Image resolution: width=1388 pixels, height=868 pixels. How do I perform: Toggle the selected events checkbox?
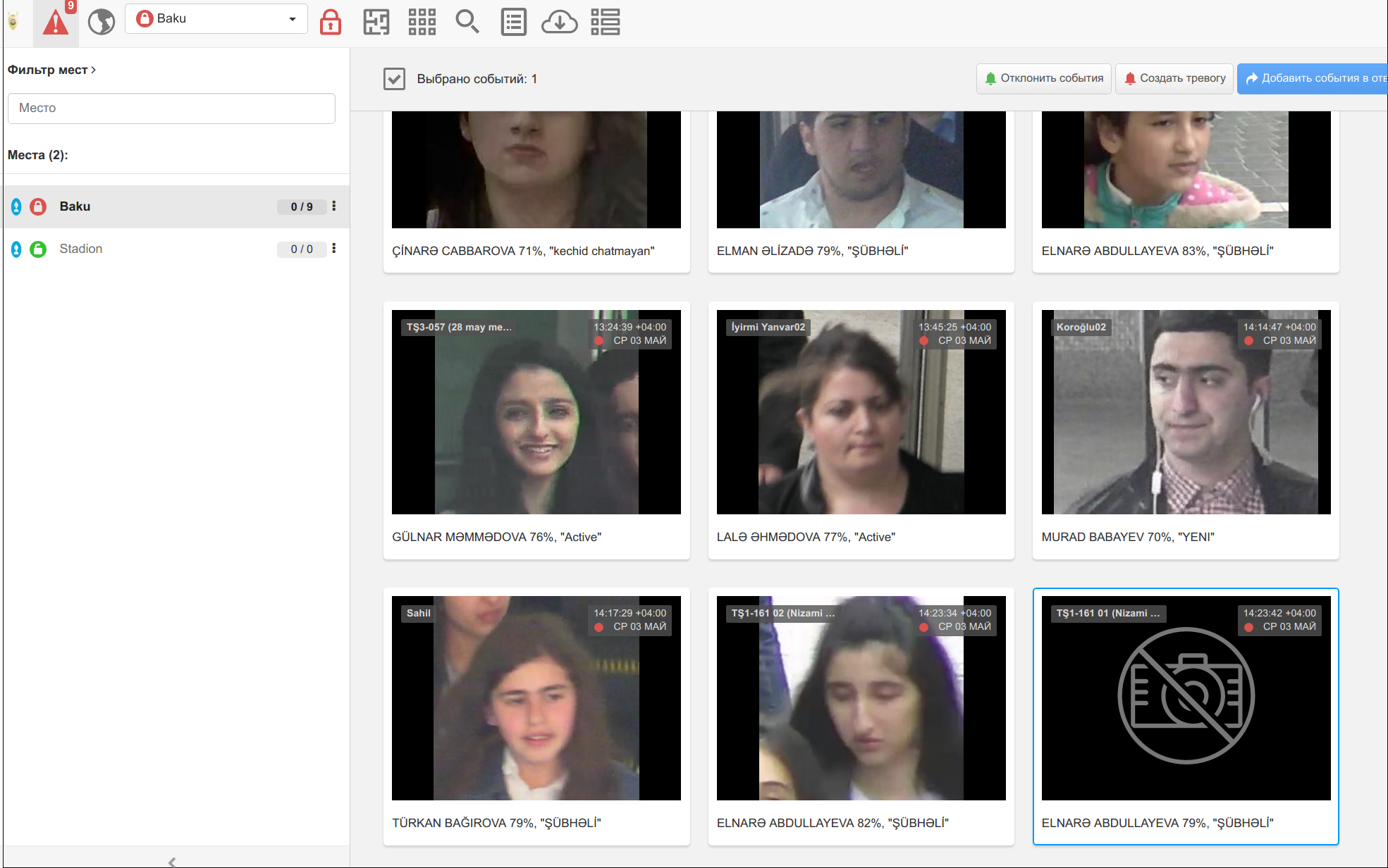coord(395,79)
